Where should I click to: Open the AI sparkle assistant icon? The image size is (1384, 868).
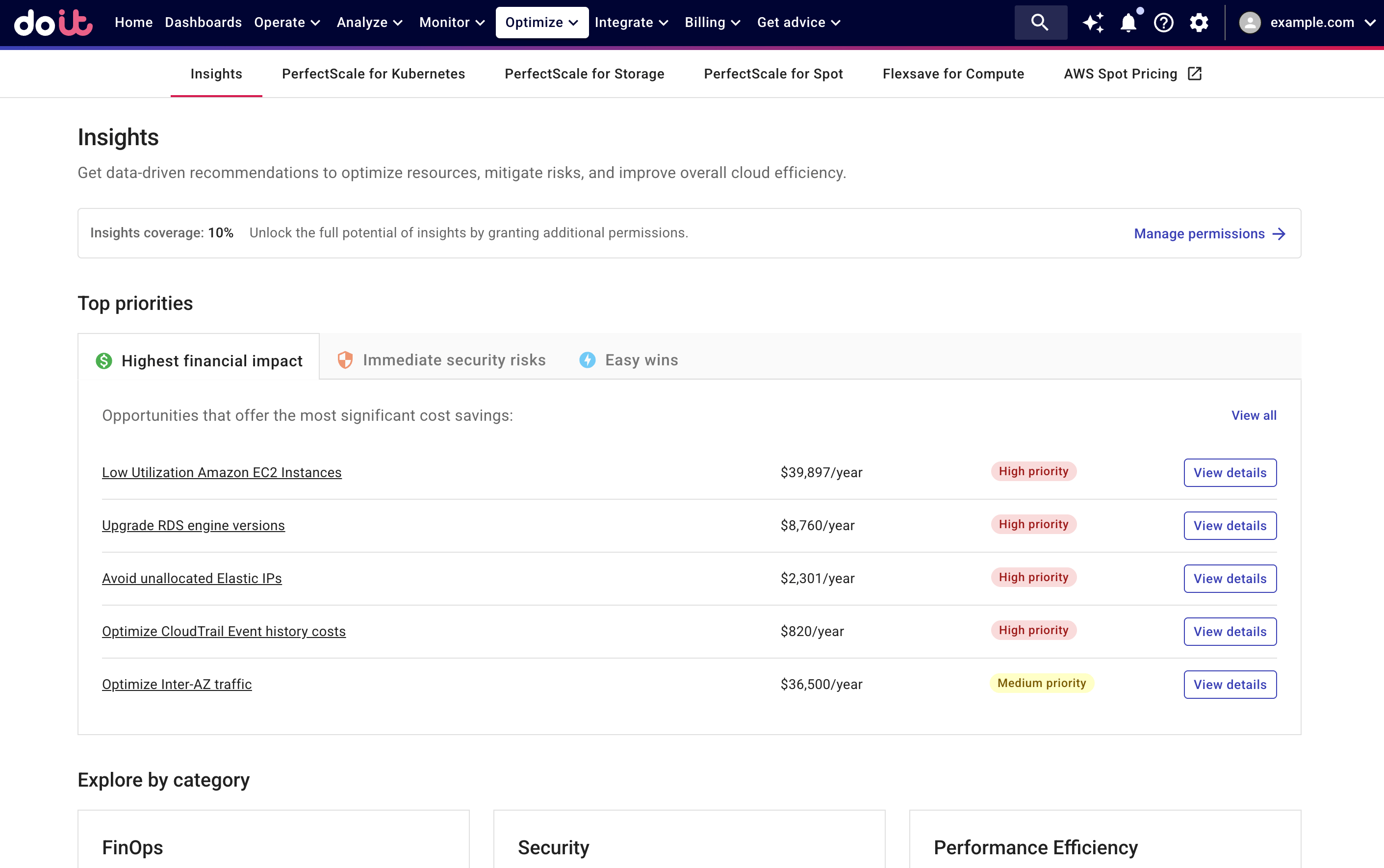1092,23
